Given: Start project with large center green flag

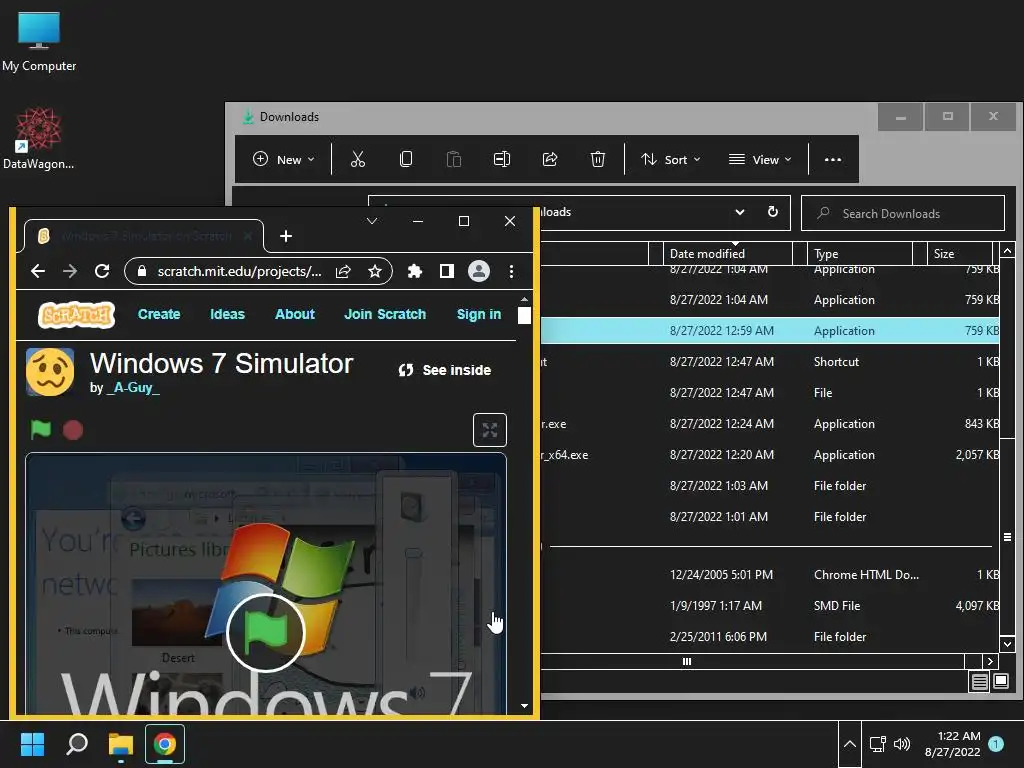Looking at the screenshot, I should (x=265, y=633).
